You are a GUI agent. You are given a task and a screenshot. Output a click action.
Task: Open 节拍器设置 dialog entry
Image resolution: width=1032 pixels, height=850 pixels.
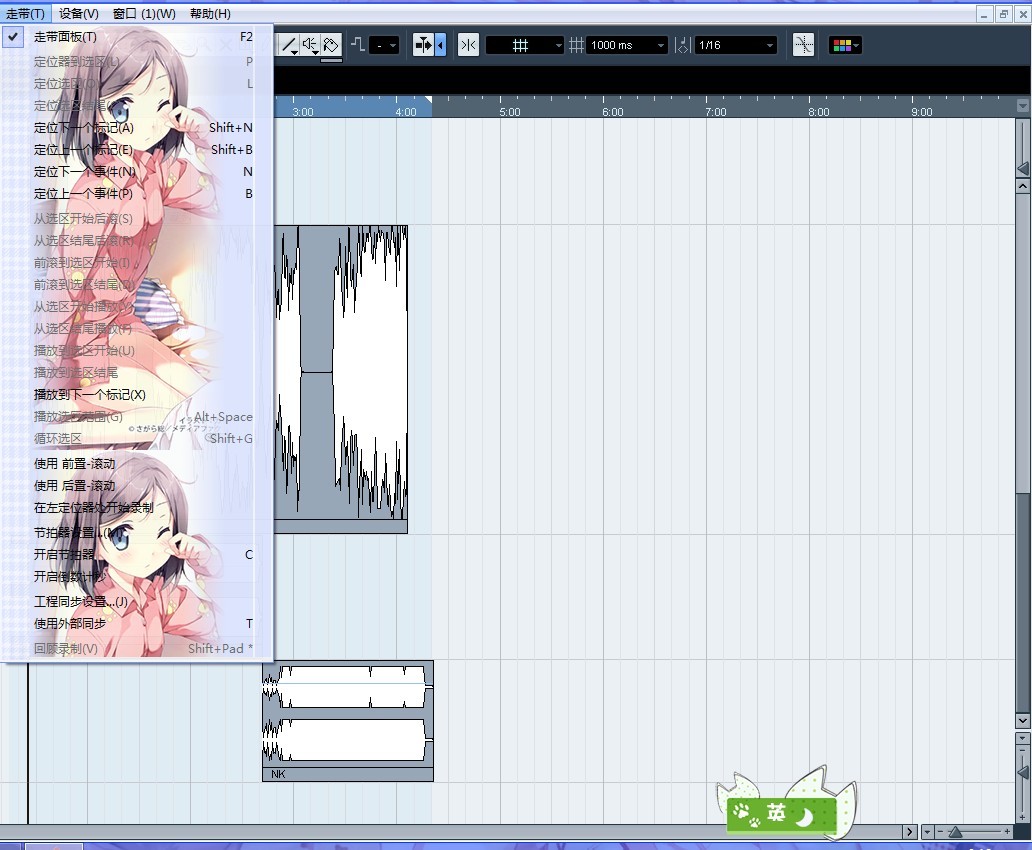pyautogui.click(x=137, y=533)
